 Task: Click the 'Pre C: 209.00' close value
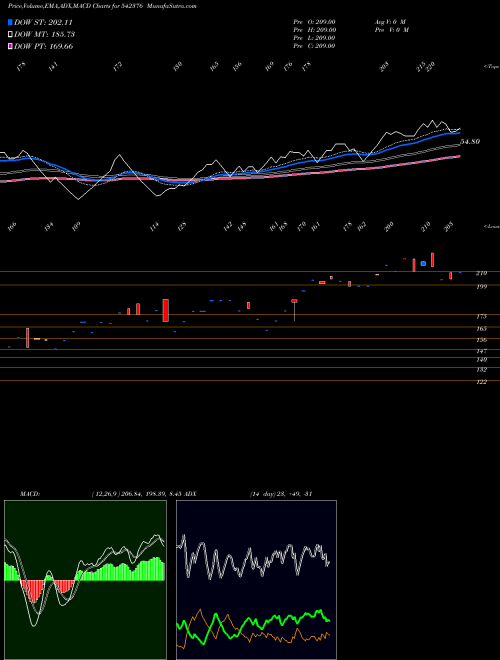[x=314, y=46]
